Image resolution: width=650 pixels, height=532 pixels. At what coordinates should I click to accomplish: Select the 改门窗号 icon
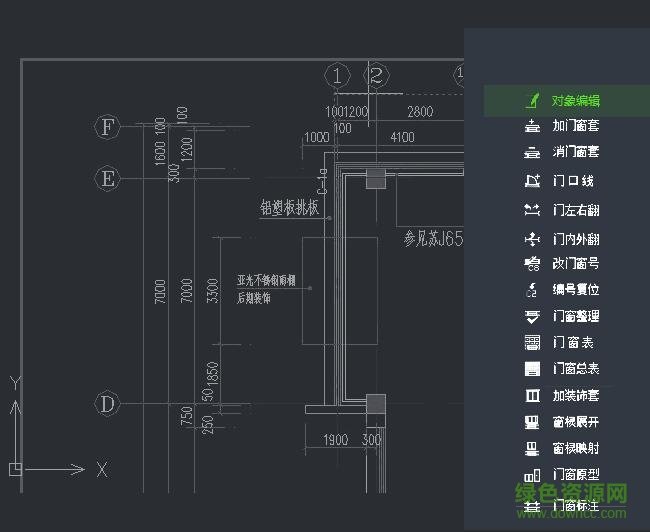point(532,264)
